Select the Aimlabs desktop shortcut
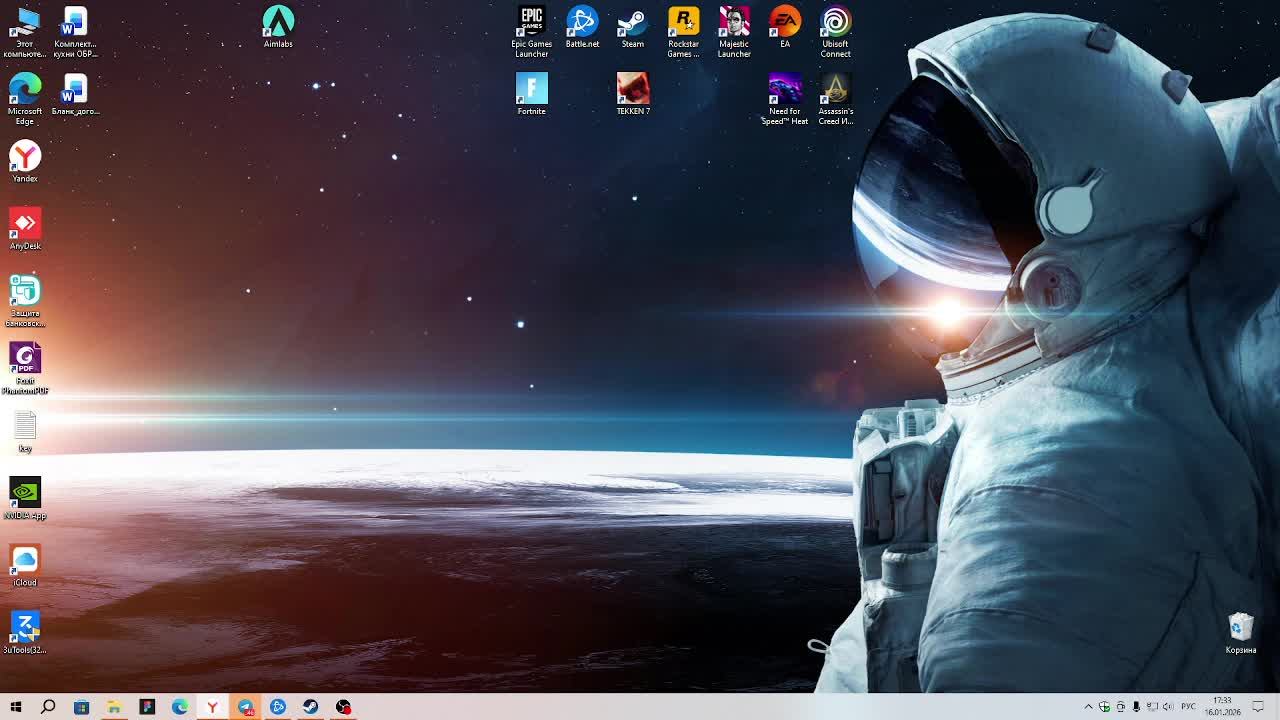The image size is (1280, 720). point(278,27)
